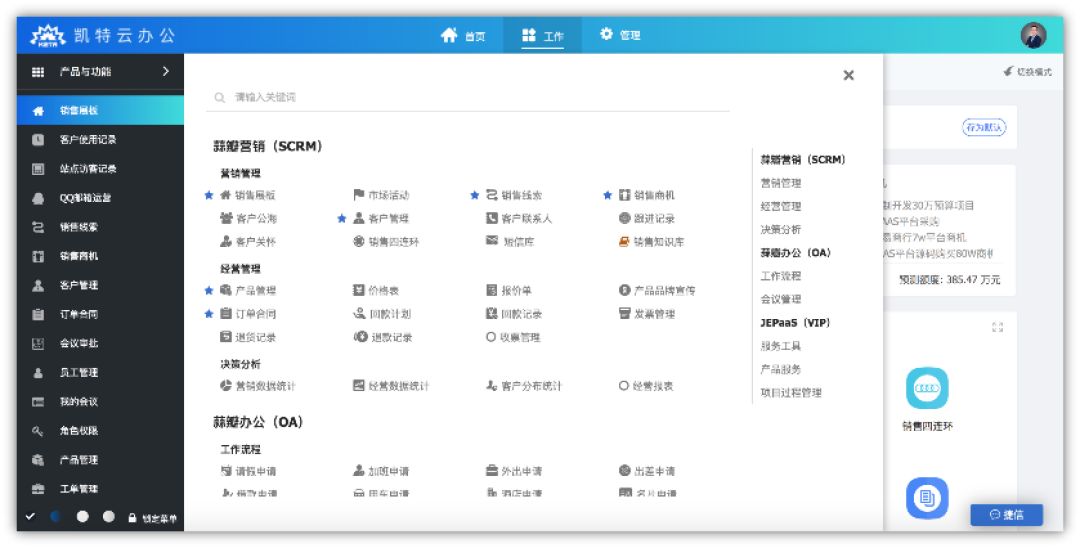1080x548 pixels.
Task: Open 客户公海 in the menu panel
Action: [x=248, y=219]
